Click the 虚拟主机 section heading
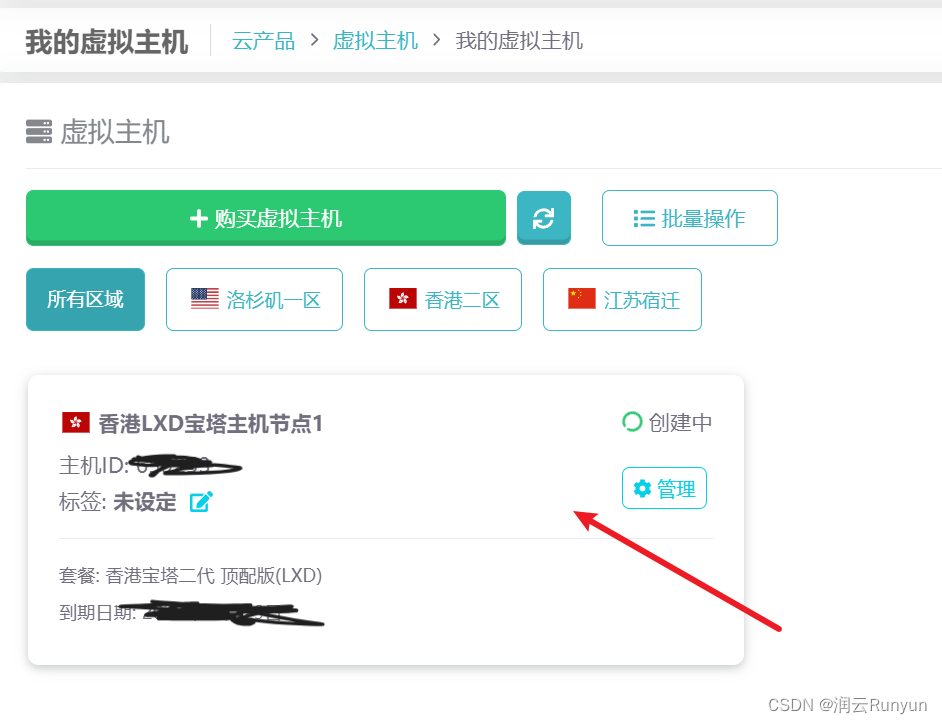The image size is (942, 724). click(115, 132)
